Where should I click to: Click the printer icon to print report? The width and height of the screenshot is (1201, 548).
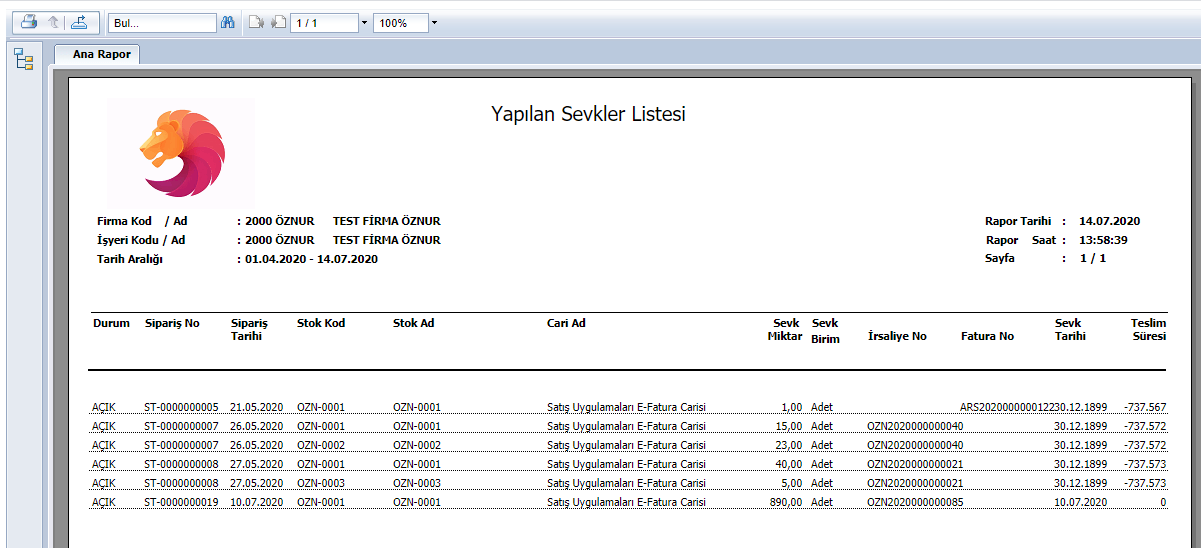coord(29,22)
